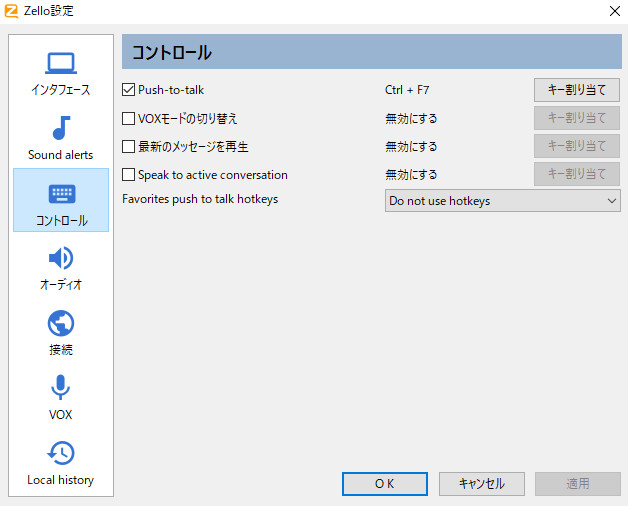Enable VOXモードの切り替え checkbox

pos(128,118)
